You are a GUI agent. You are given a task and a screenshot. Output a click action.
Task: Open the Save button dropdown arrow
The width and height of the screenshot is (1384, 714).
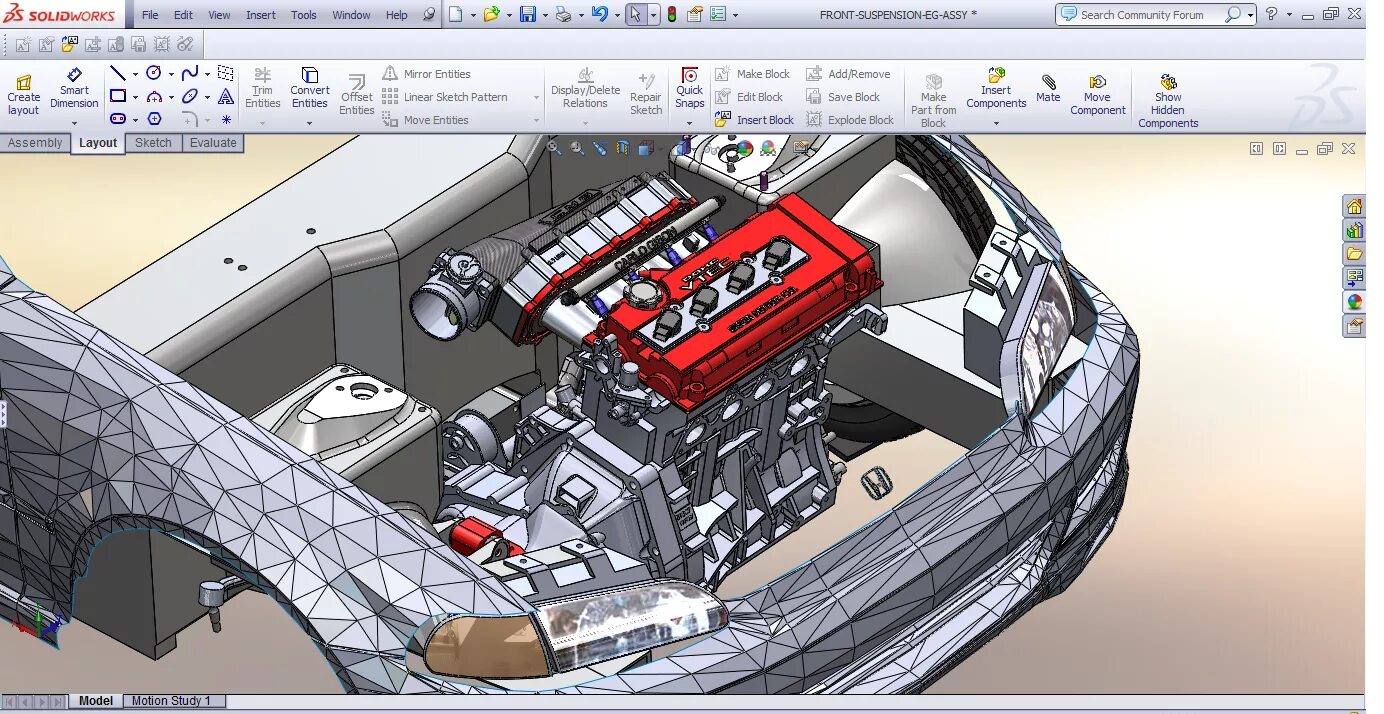point(545,15)
